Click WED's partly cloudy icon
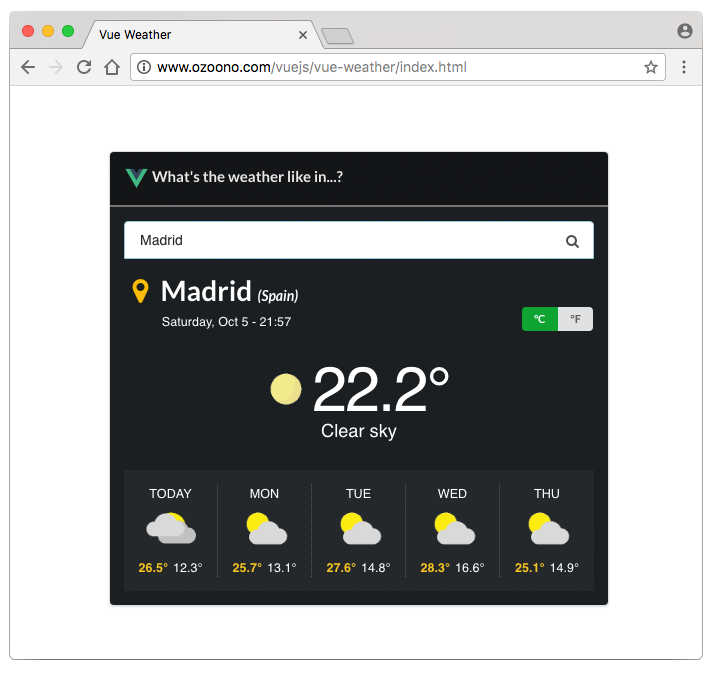This screenshot has width=713, height=675. point(455,528)
